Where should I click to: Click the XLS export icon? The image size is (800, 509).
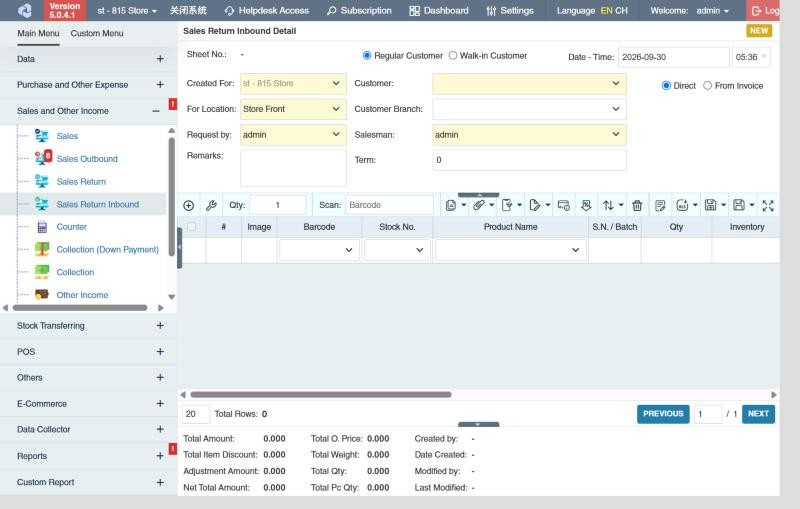pos(682,206)
